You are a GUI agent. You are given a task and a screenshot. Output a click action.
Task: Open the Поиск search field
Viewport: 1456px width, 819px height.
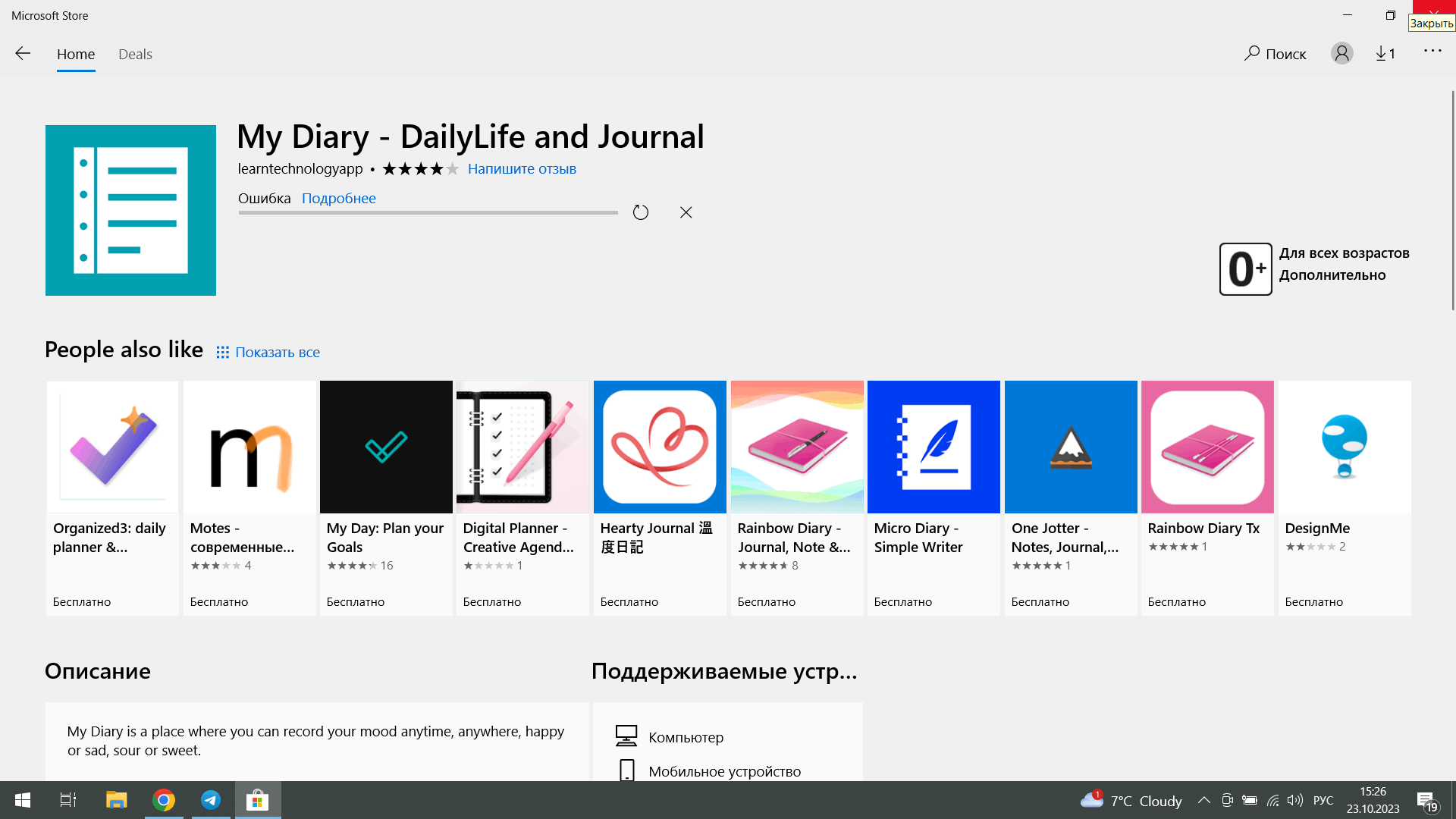click(1276, 54)
